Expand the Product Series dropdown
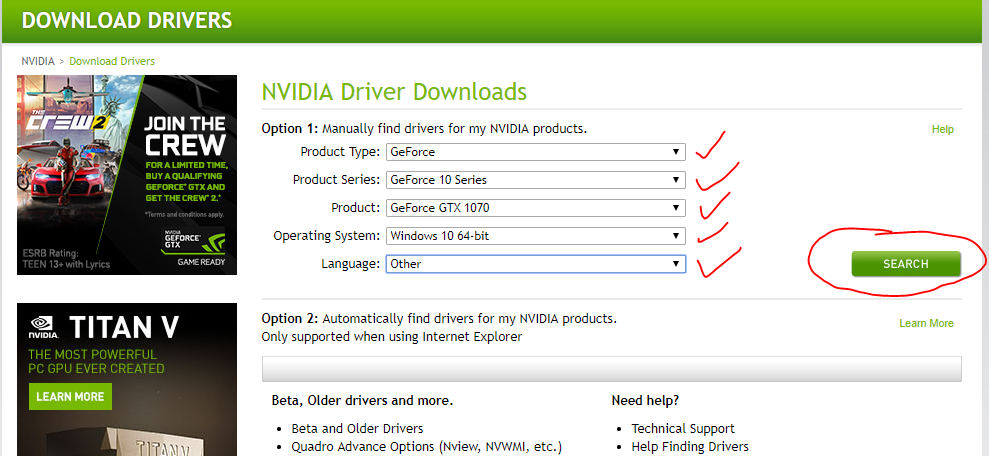Image resolution: width=989 pixels, height=456 pixels. click(535, 180)
